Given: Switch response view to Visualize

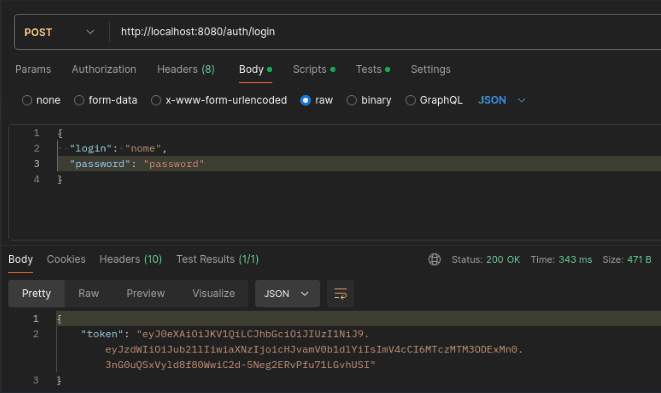Looking at the screenshot, I should click(213, 293).
